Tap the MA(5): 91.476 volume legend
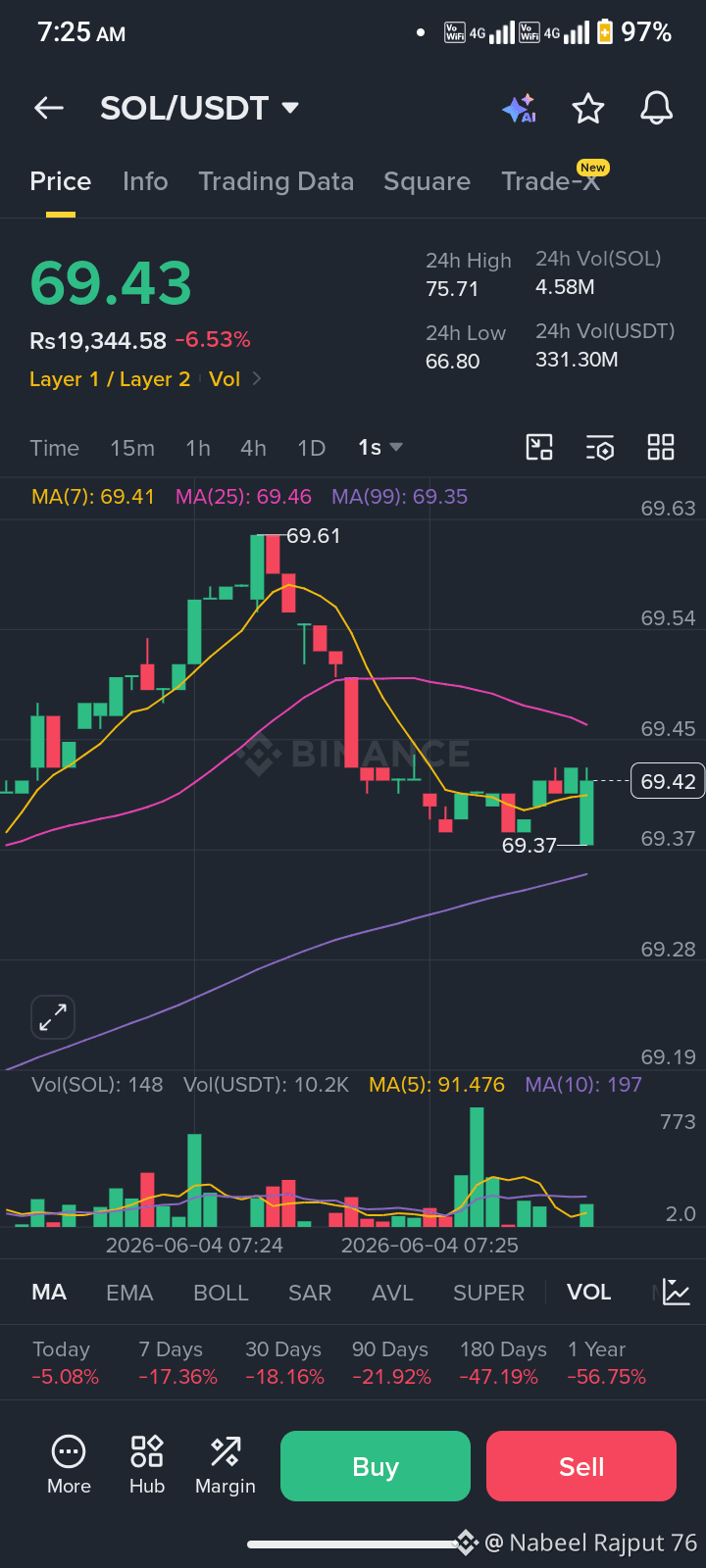 (436, 1085)
